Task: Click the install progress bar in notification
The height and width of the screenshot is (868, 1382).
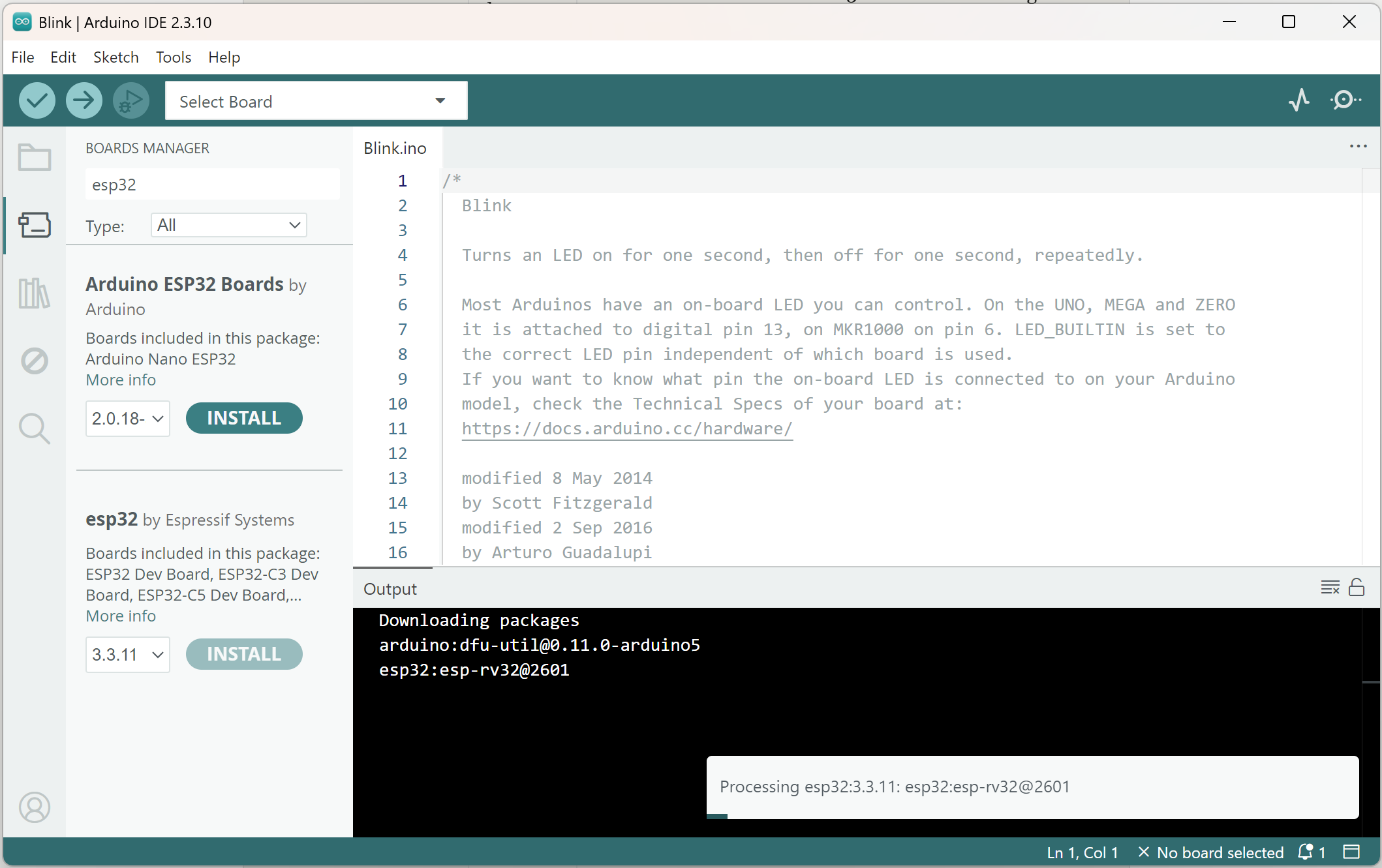Action: [1032, 816]
